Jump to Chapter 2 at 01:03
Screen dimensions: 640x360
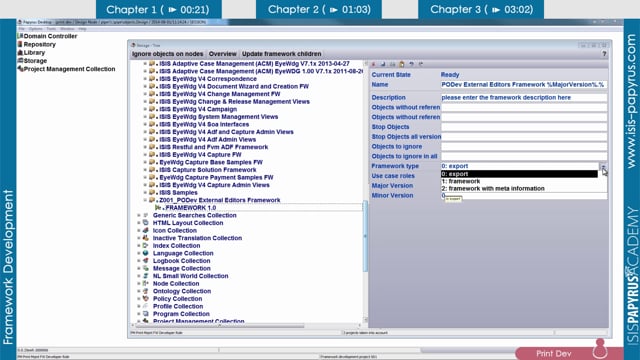coord(319,9)
